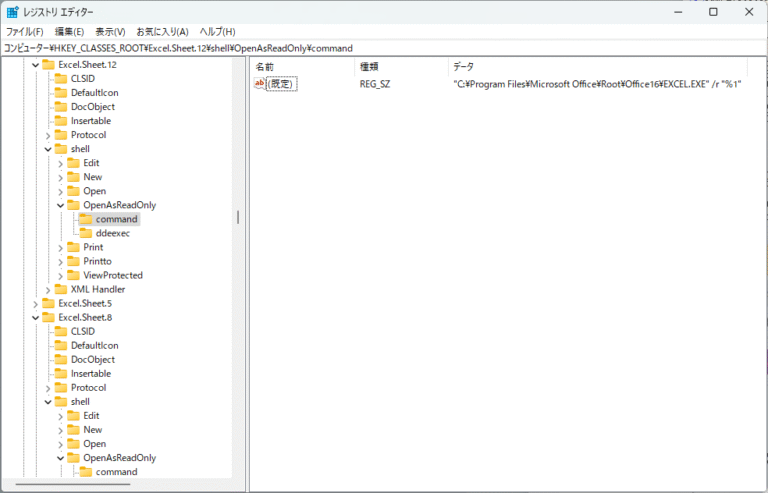Expand the Edit key under Excel.Sheet.12 shell

tap(60, 164)
